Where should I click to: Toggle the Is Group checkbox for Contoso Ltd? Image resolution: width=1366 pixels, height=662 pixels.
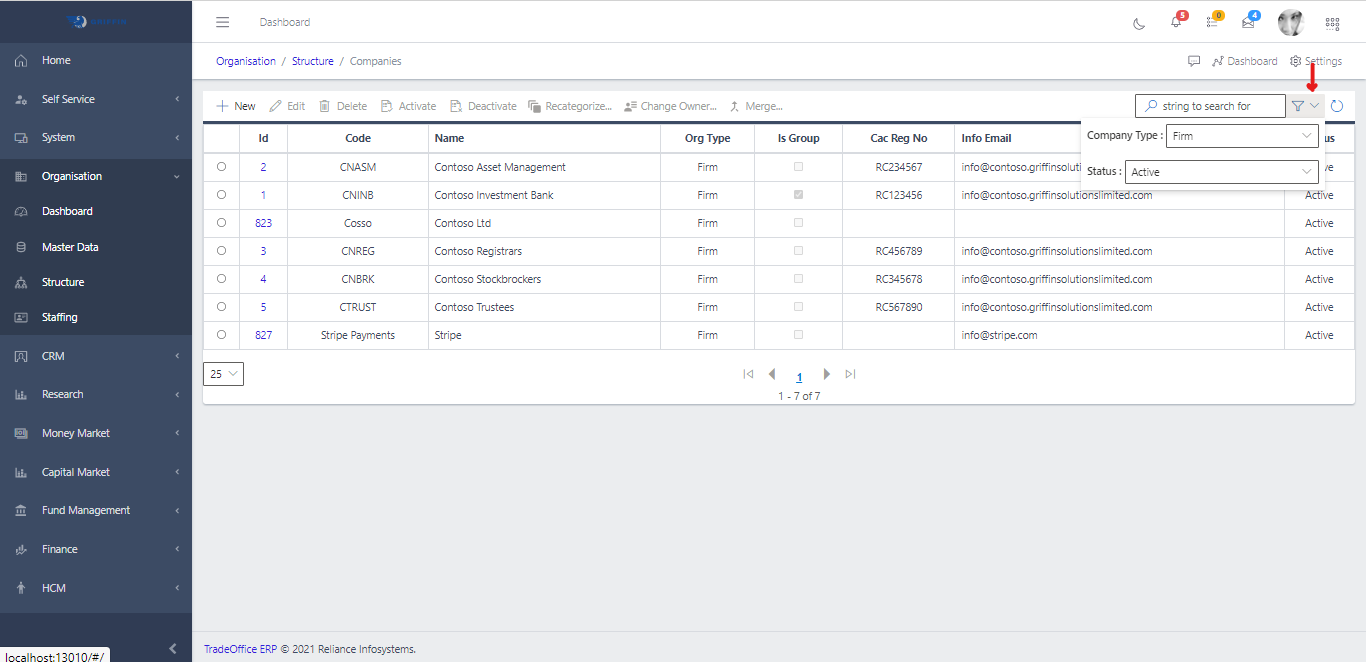[x=798, y=223]
